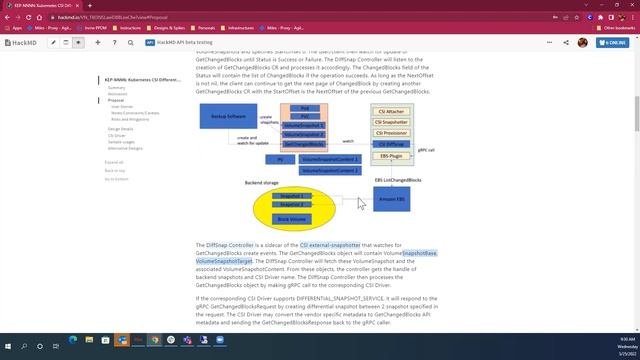Open Designs & Spikes bookmark folder

[165, 28]
